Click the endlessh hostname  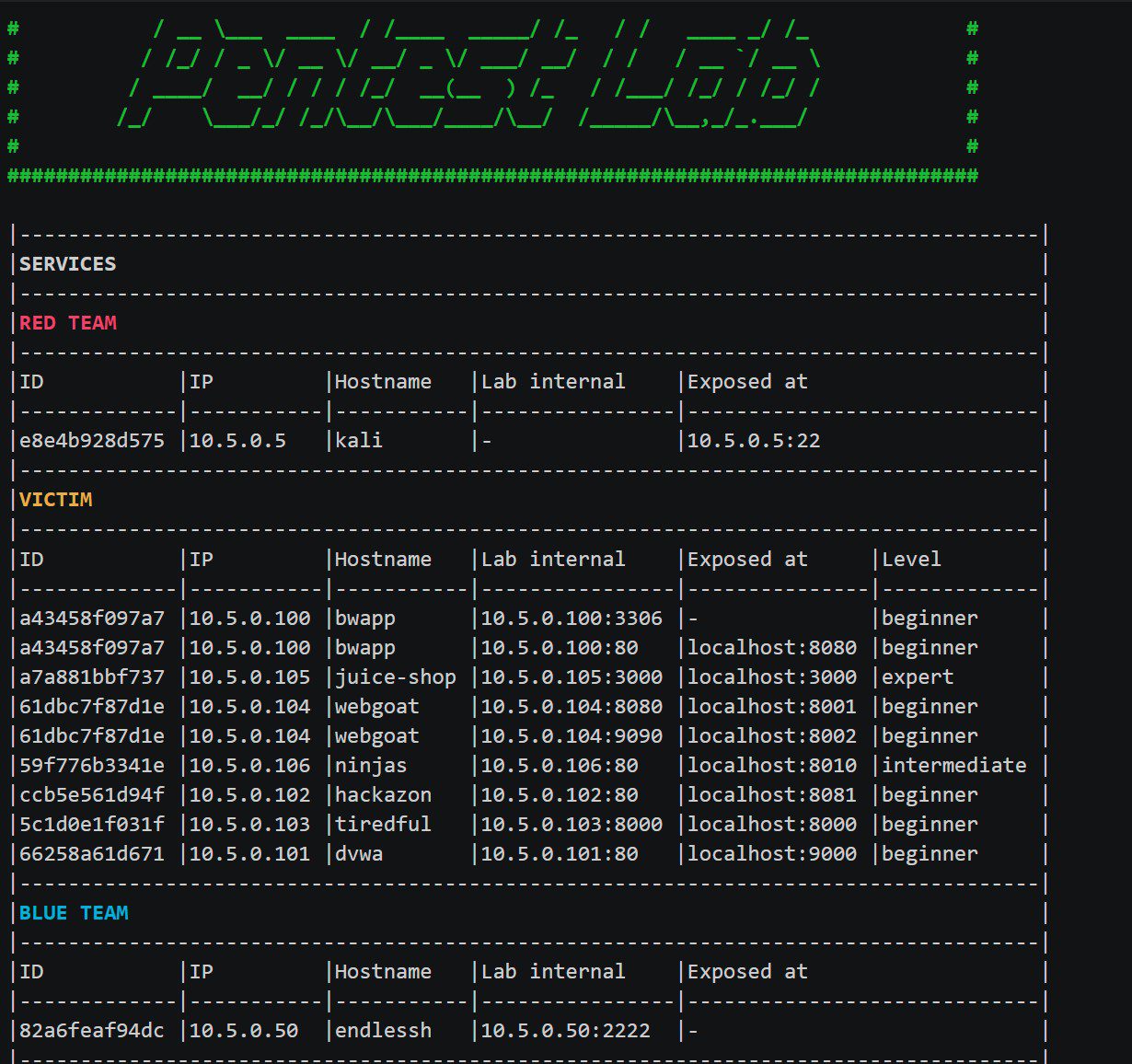pyautogui.click(x=383, y=1031)
